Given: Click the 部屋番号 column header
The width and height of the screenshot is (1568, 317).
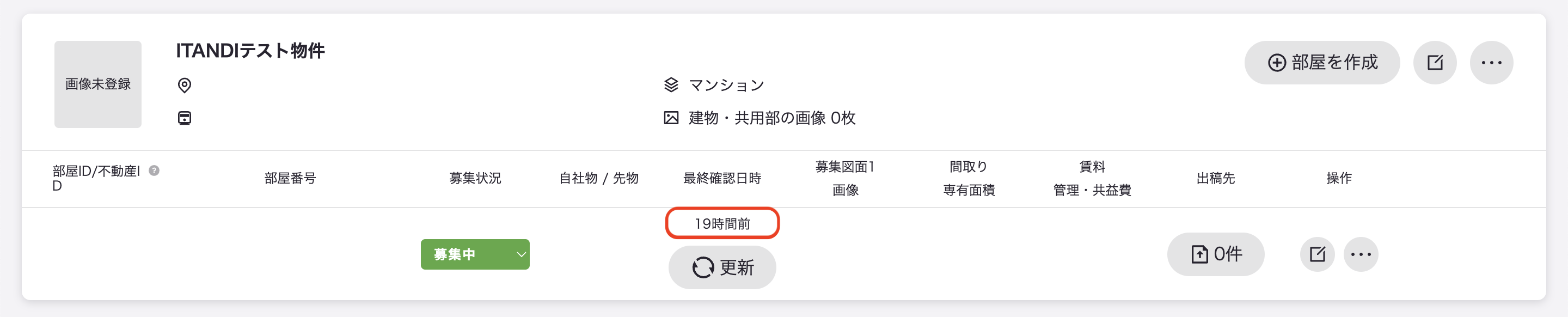Looking at the screenshot, I should 290,178.
